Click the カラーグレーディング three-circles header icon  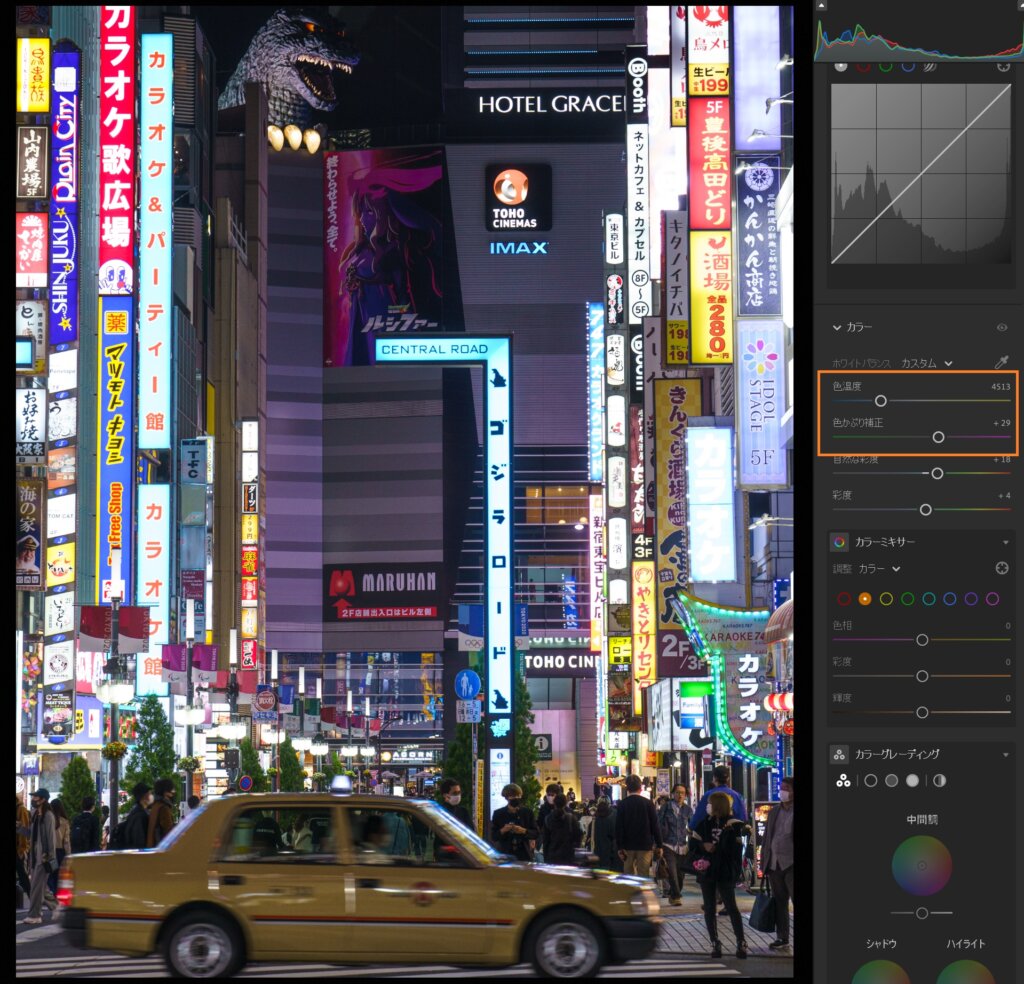click(839, 755)
